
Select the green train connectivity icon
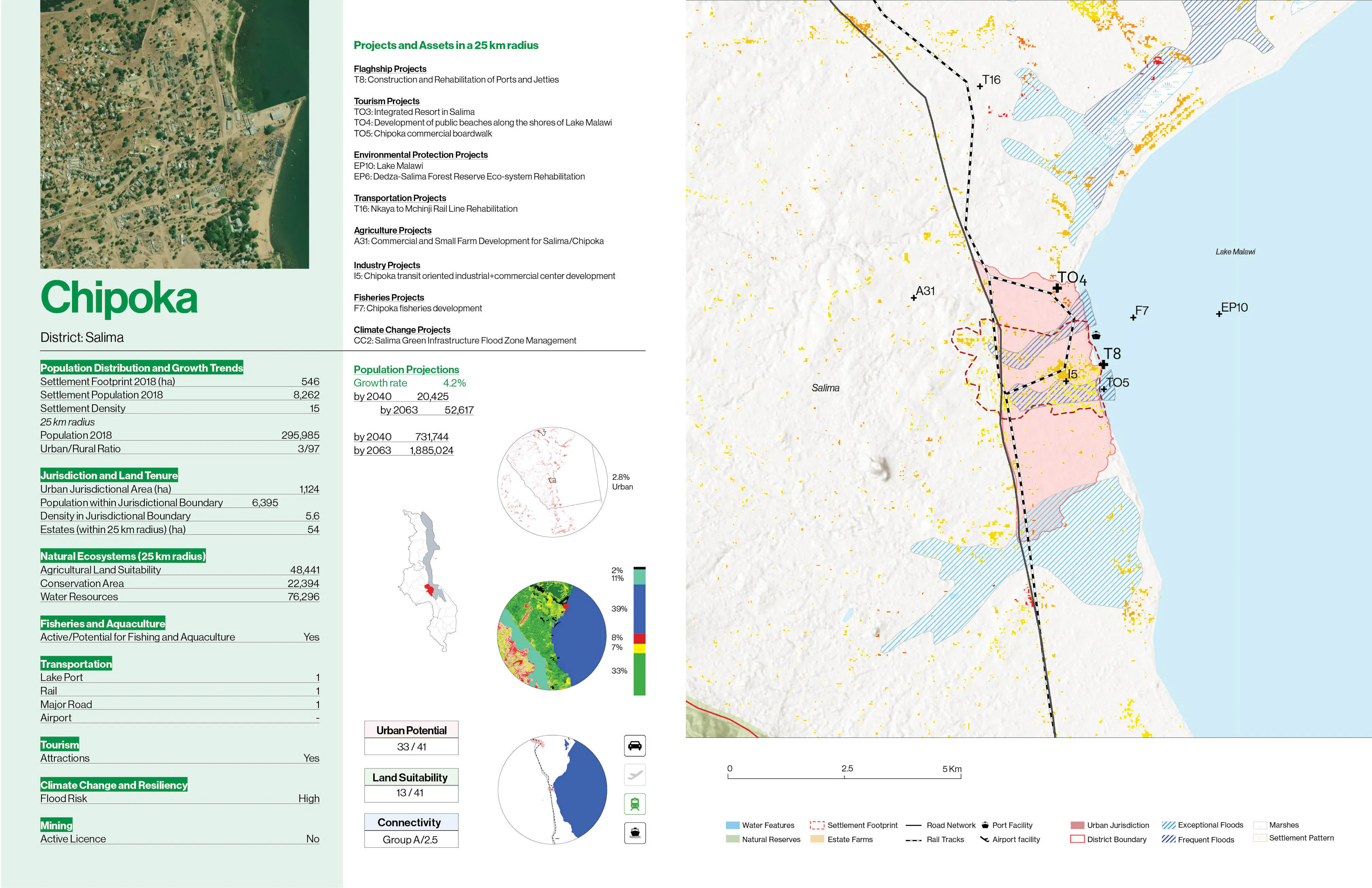635,804
